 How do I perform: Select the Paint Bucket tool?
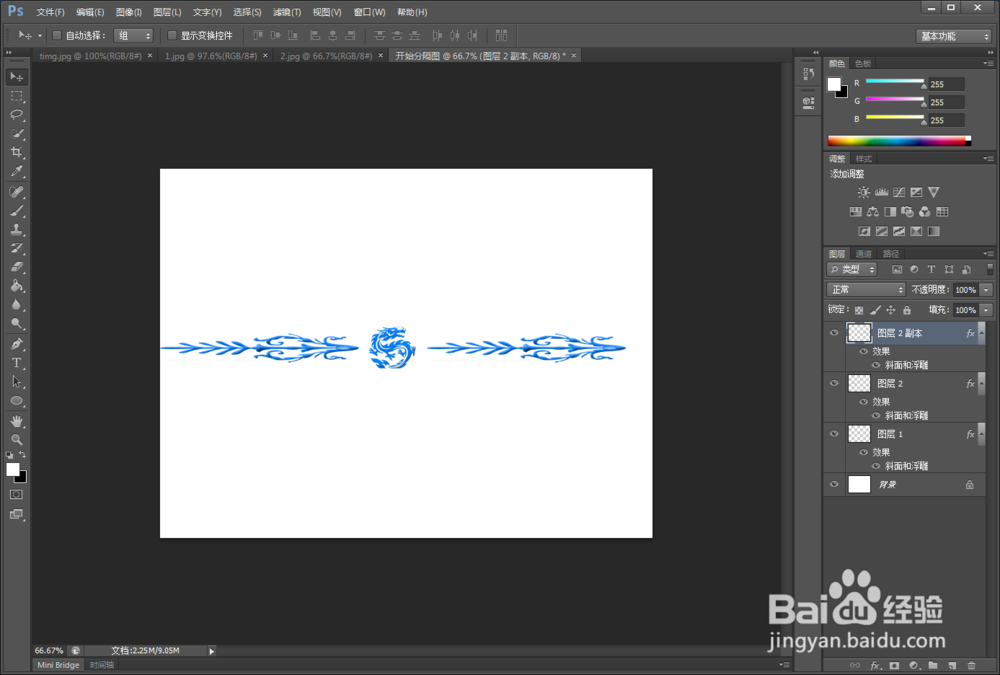tap(17, 286)
